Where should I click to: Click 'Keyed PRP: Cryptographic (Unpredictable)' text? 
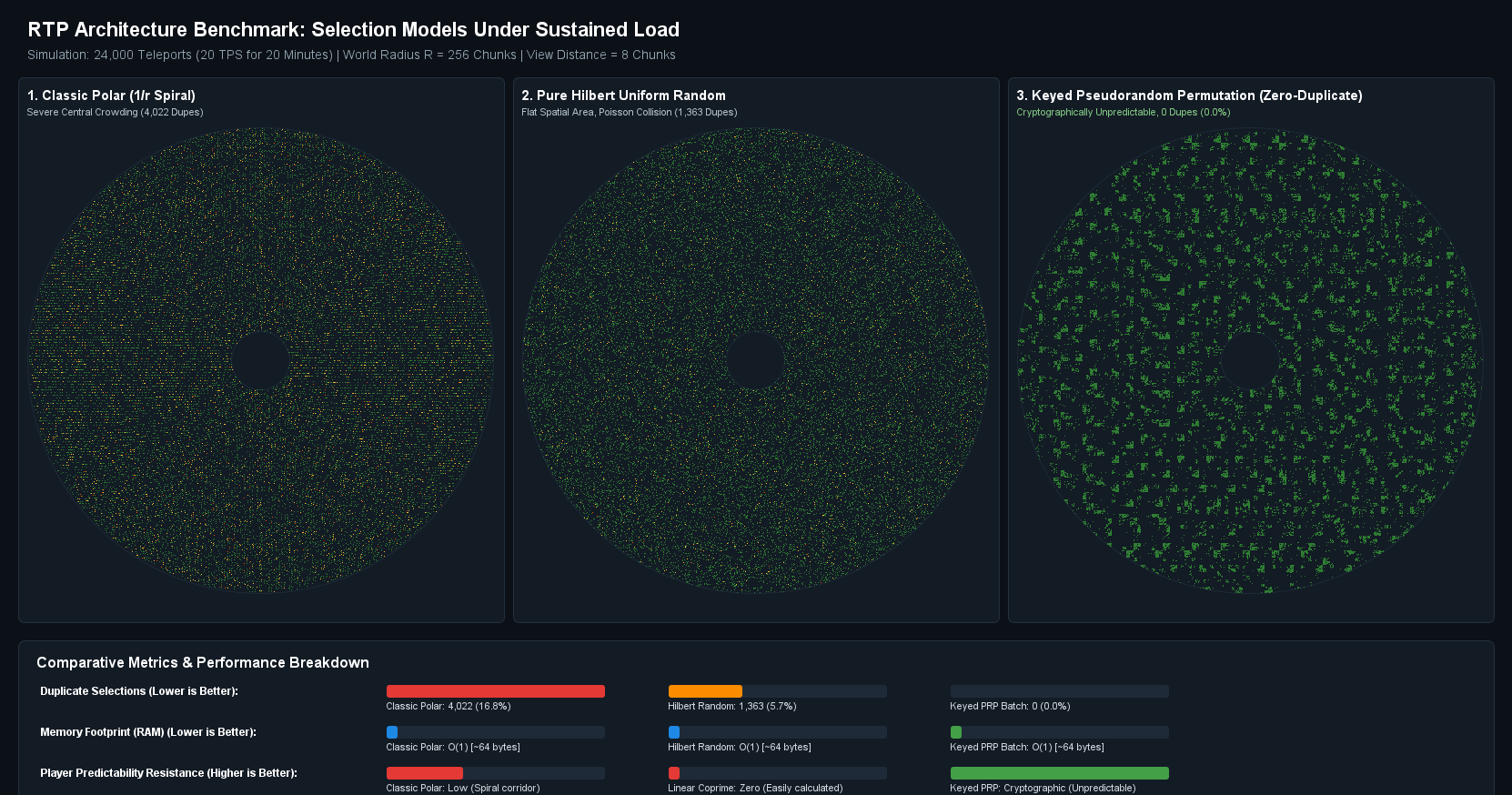coord(1043,788)
